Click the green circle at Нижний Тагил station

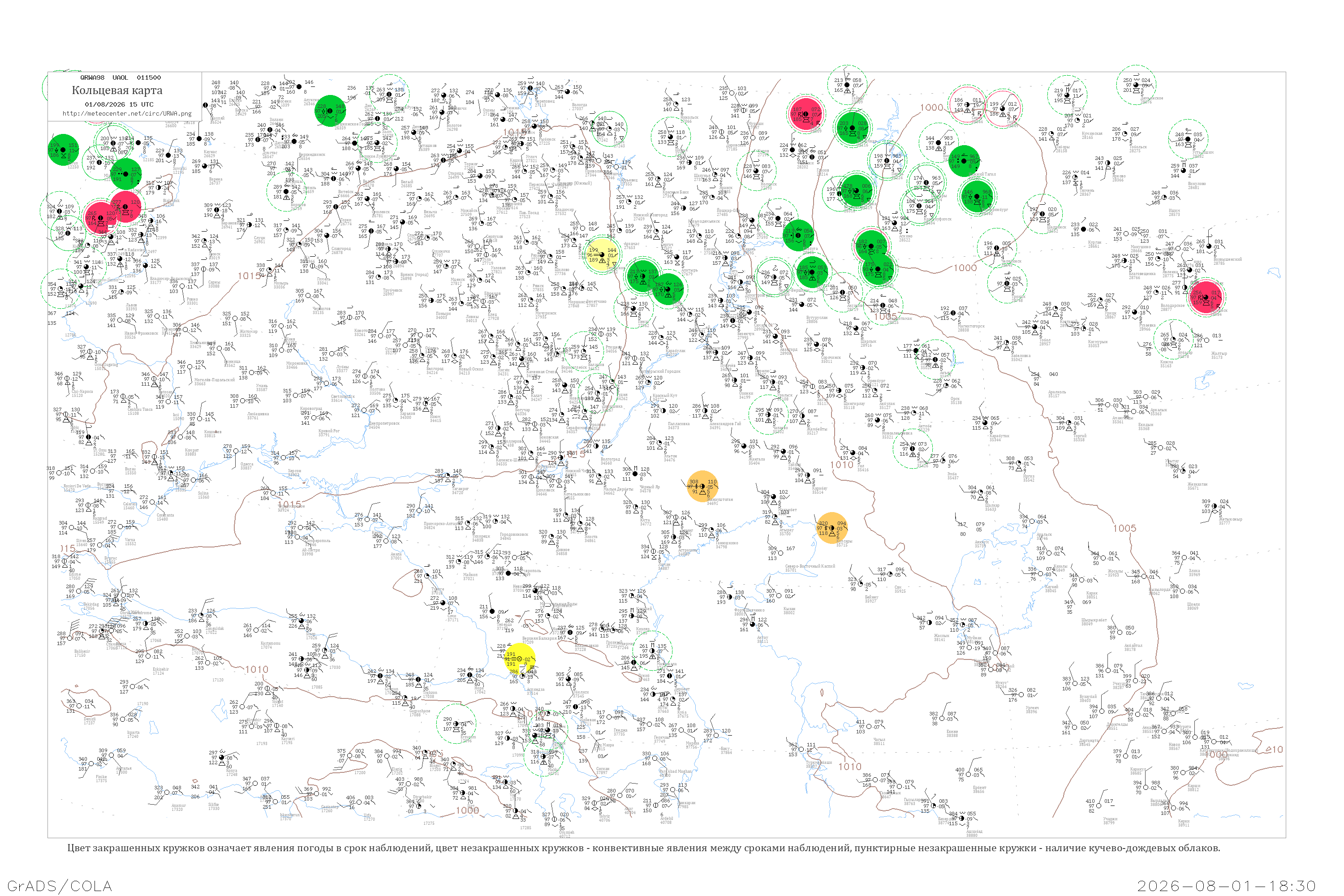(964, 161)
